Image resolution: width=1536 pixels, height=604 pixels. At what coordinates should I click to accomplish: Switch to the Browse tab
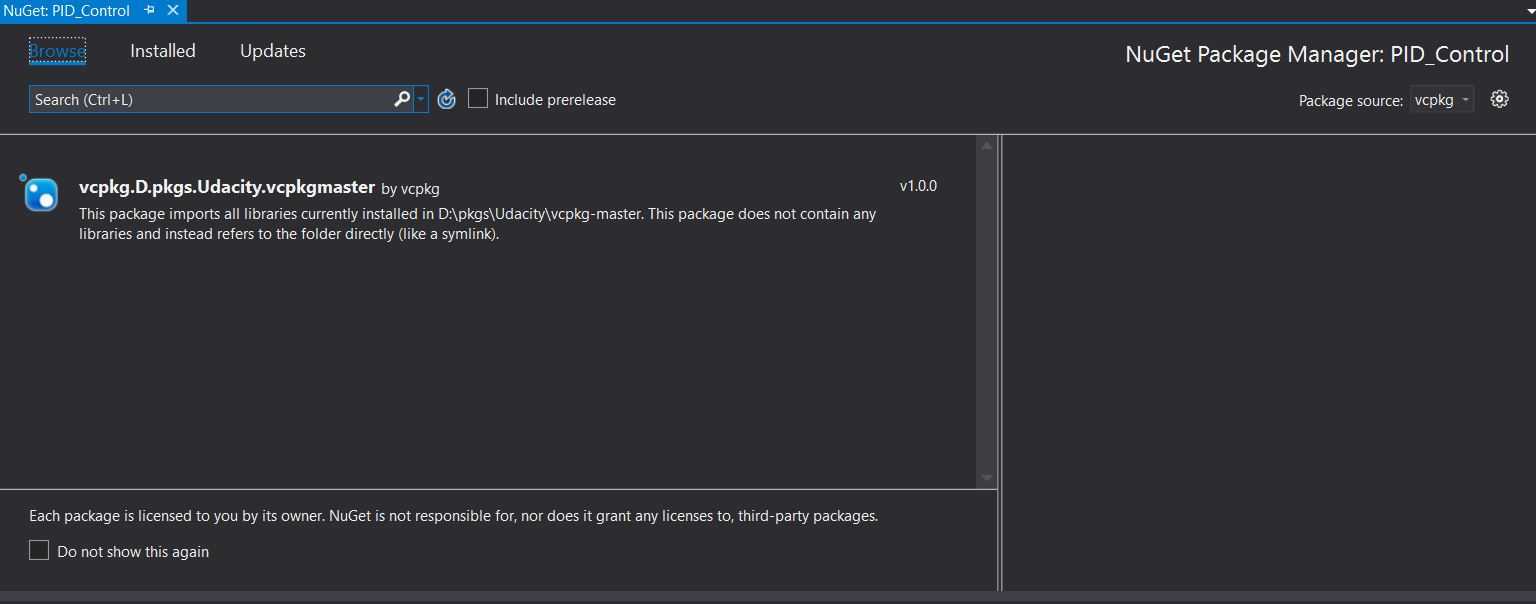(57, 51)
